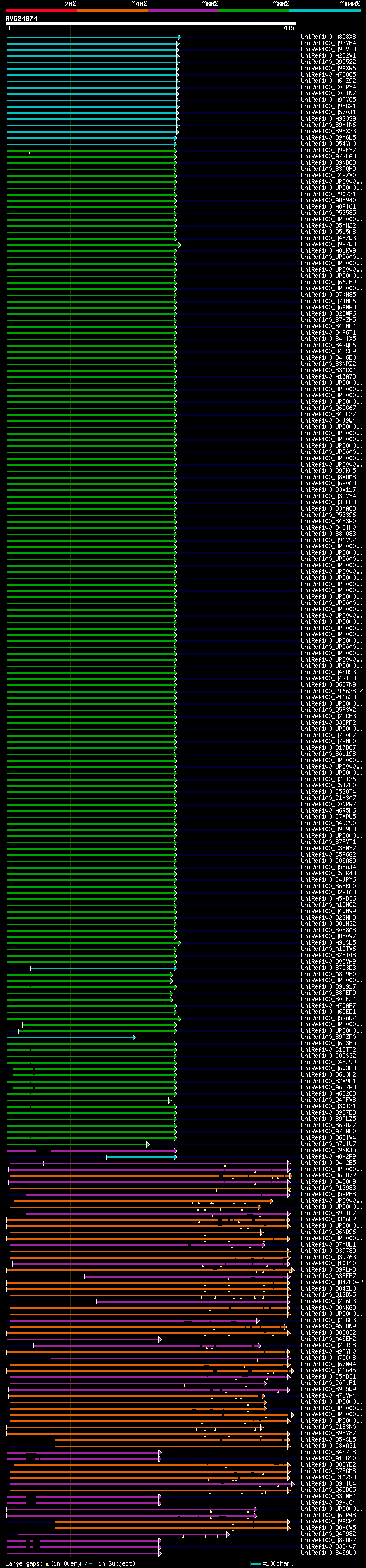366x1568 pixels.
Task: Select the UniRef100_B8NKG8 label
Action: [x=328, y=1307]
